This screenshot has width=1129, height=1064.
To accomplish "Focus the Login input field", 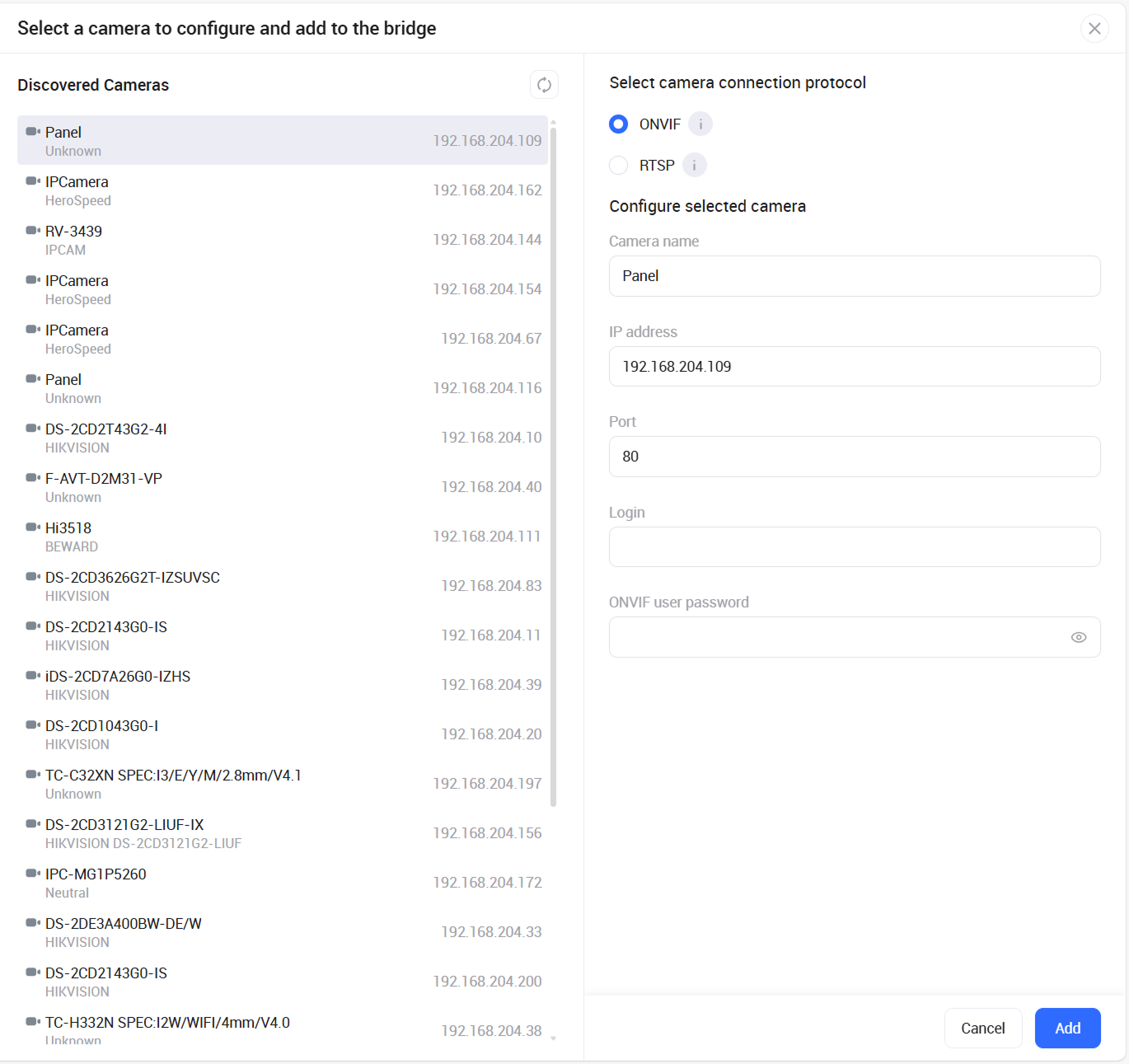I will (x=854, y=547).
